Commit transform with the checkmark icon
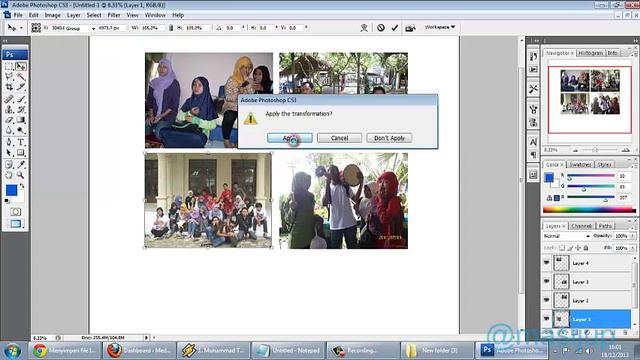This screenshot has width=640, height=360. pos(394,28)
